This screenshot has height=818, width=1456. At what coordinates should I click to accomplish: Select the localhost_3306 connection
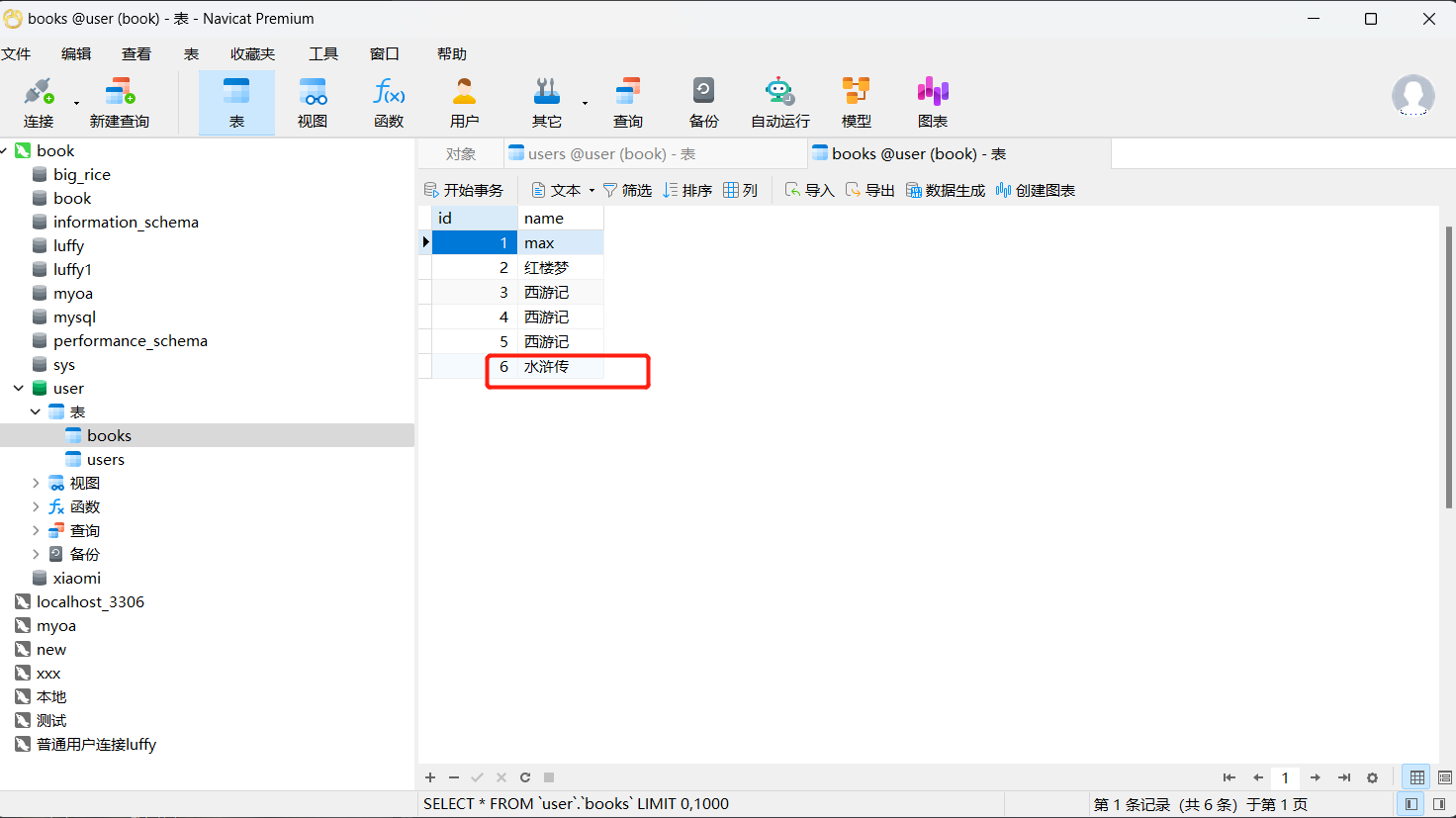(x=90, y=601)
